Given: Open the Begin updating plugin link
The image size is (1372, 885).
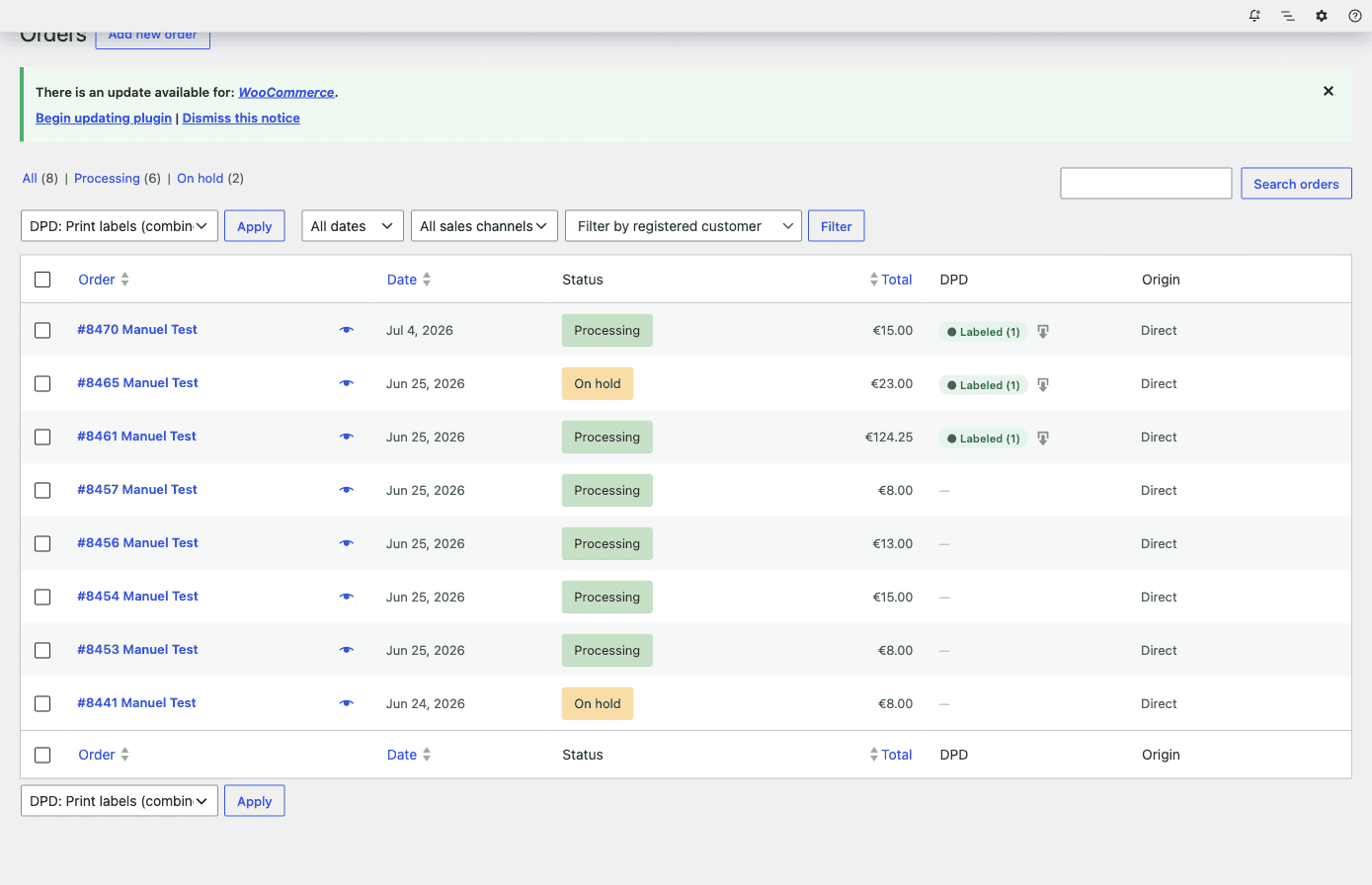Looking at the screenshot, I should (x=104, y=118).
